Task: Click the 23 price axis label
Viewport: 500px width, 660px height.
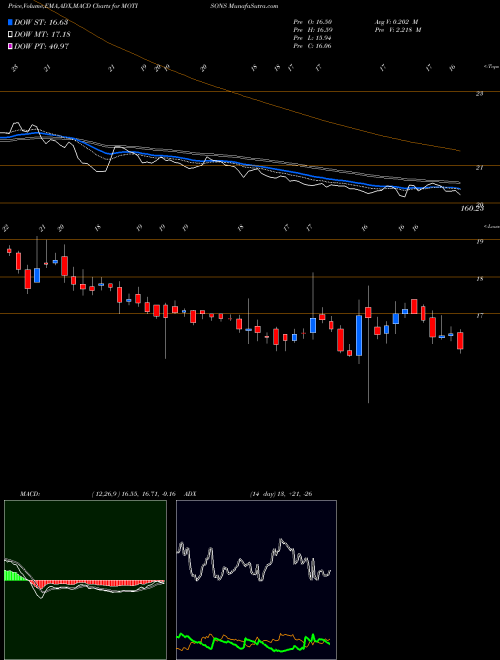Action: point(479,94)
